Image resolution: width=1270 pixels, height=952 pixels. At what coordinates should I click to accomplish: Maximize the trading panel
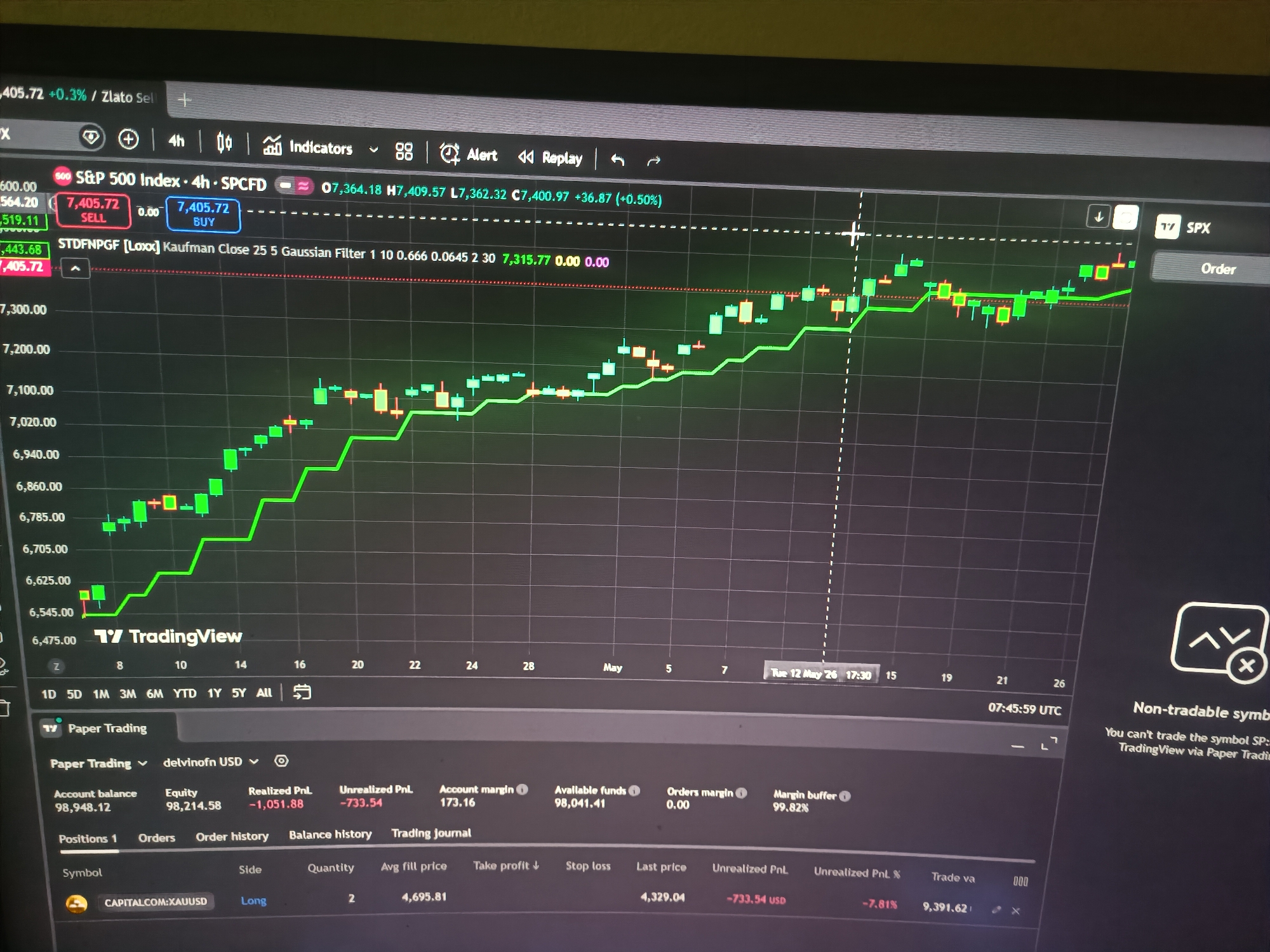pyautogui.click(x=1050, y=743)
